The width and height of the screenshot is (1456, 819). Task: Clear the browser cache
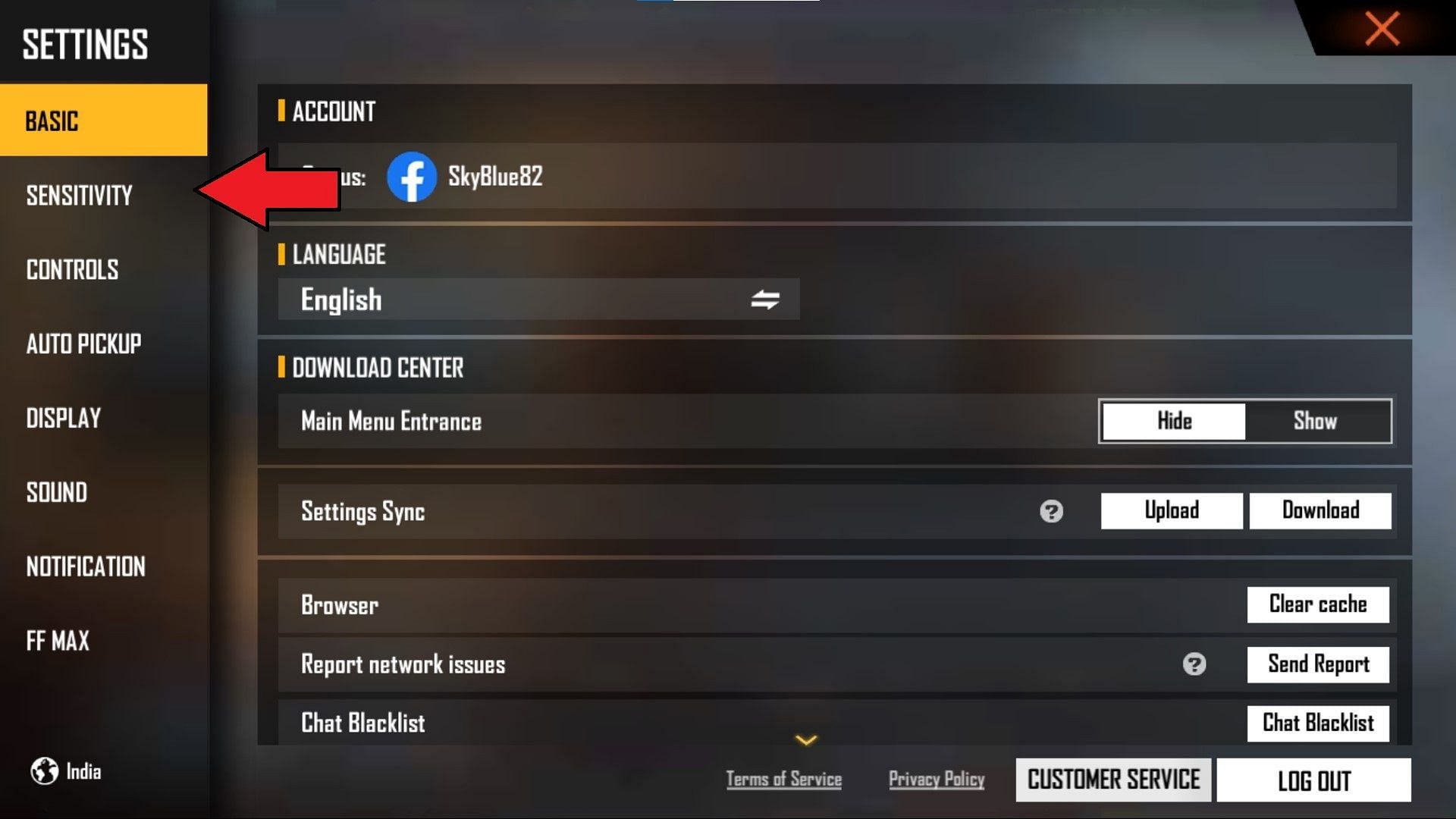1318,604
